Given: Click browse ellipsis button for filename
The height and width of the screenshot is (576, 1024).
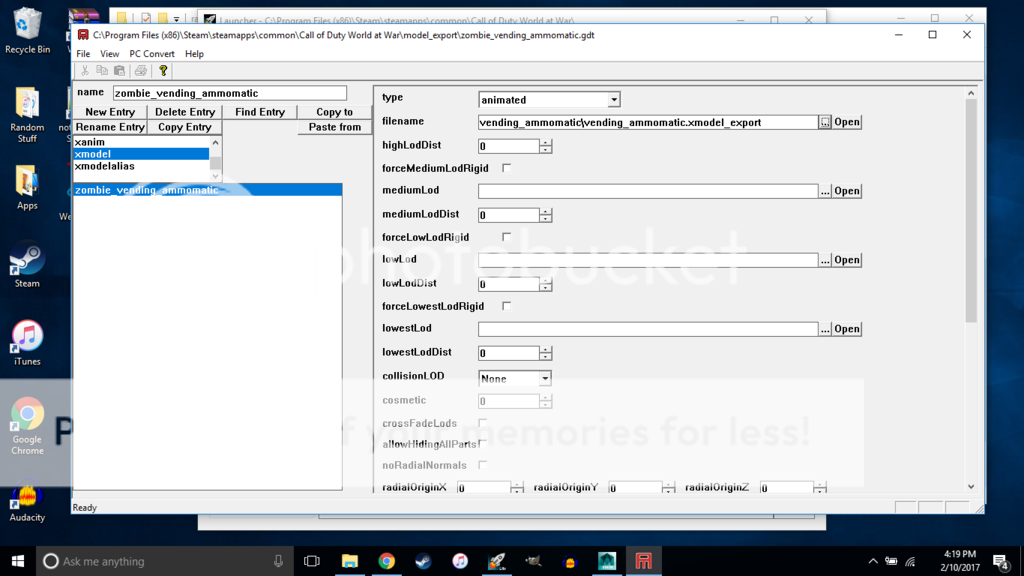Looking at the screenshot, I should pos(825,122).
